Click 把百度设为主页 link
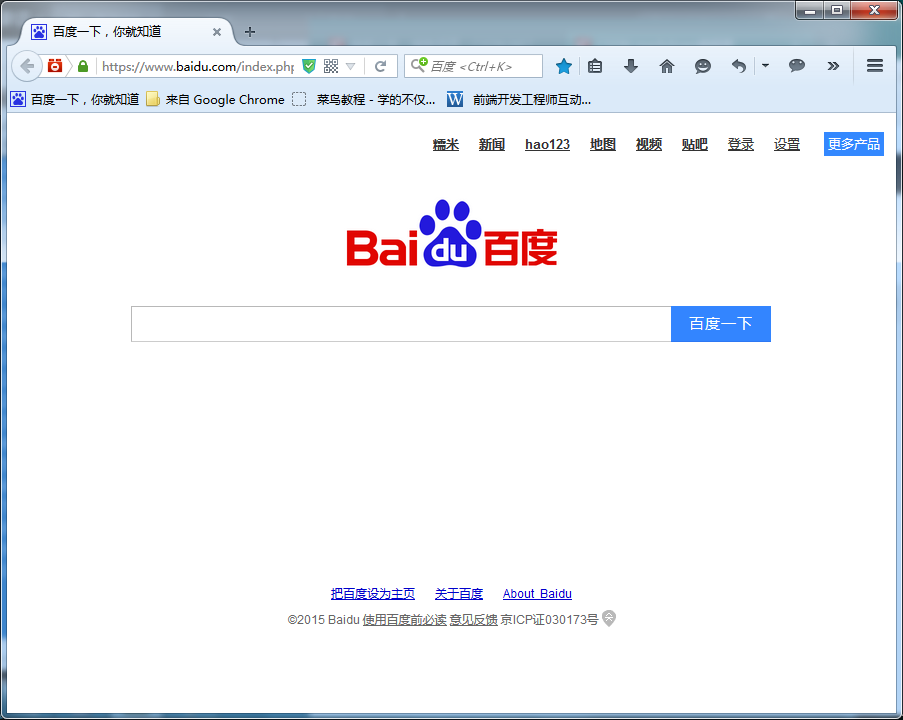The image size is (903, 720). 373,594
